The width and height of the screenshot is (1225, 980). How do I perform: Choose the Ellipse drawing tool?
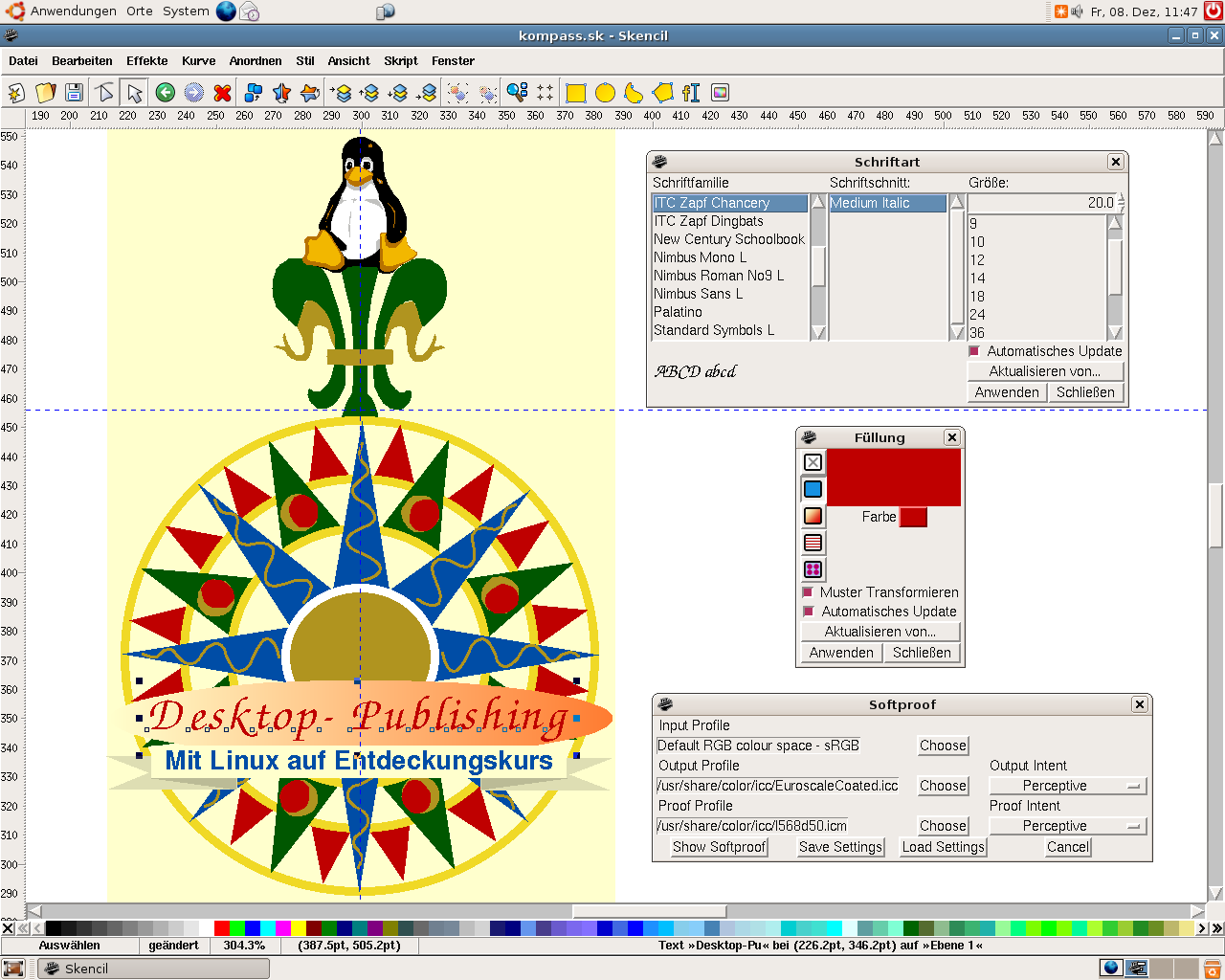[605, 92]
